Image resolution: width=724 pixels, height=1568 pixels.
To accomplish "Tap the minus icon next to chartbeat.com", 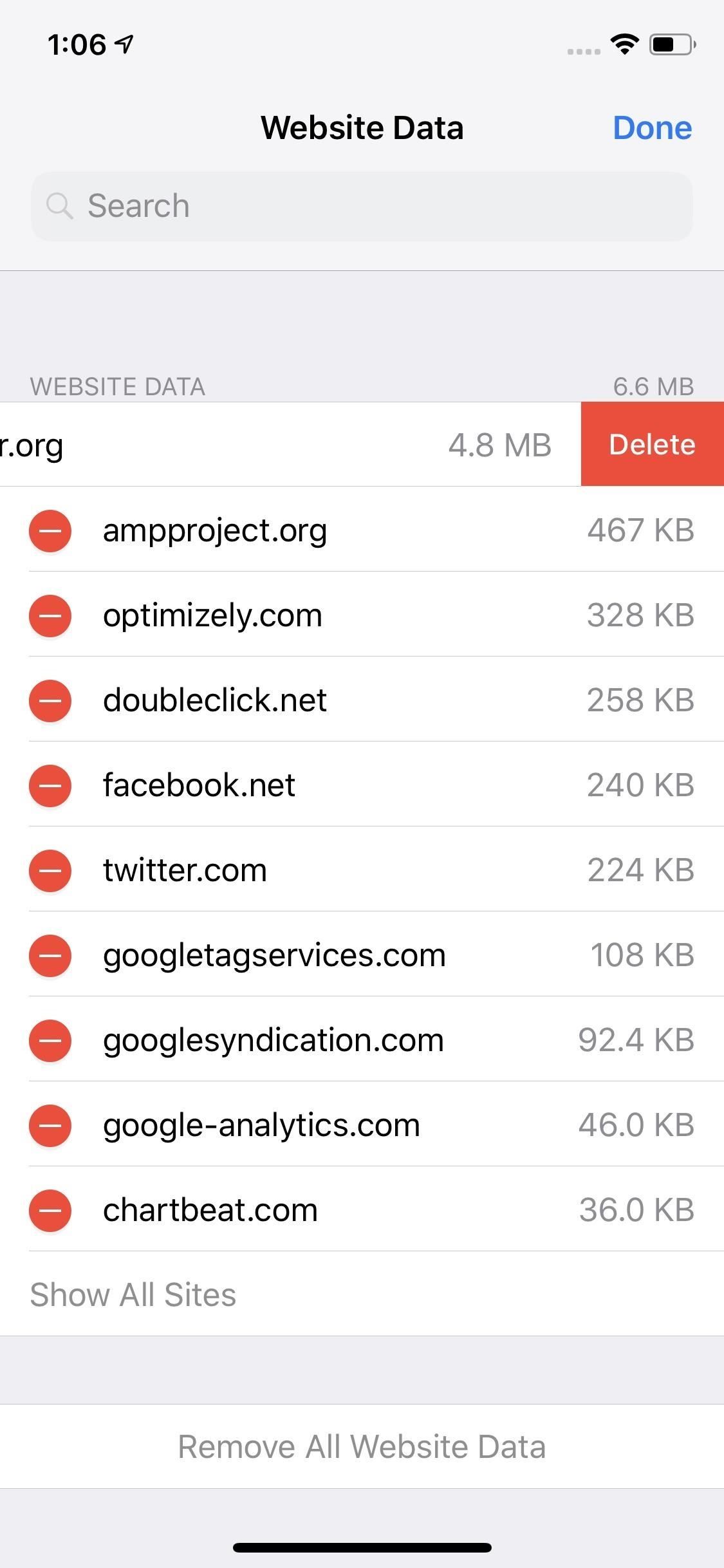I will click(x=50, y=1210).
